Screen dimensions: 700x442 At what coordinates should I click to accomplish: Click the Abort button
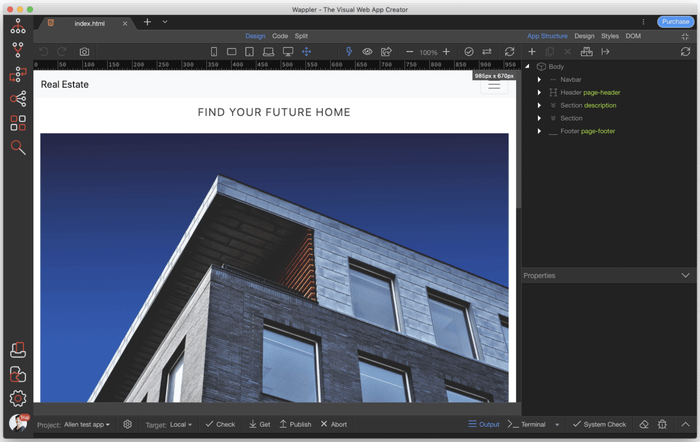click(x=333, y=424)
